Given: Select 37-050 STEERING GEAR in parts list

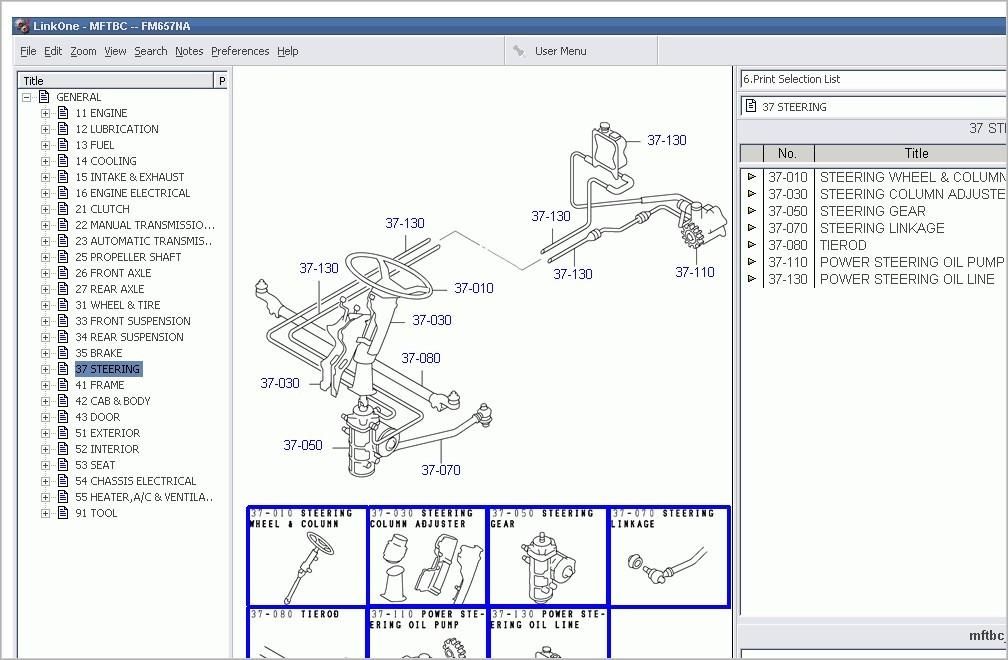Looking at the screenshot, I should click(872, 211).
